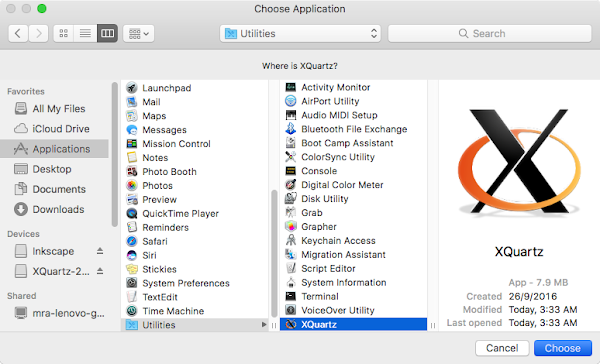The height and width of the screenshot is (364, 600).
Task: Click the Maps app icon
Action: [x=132, y=116]
